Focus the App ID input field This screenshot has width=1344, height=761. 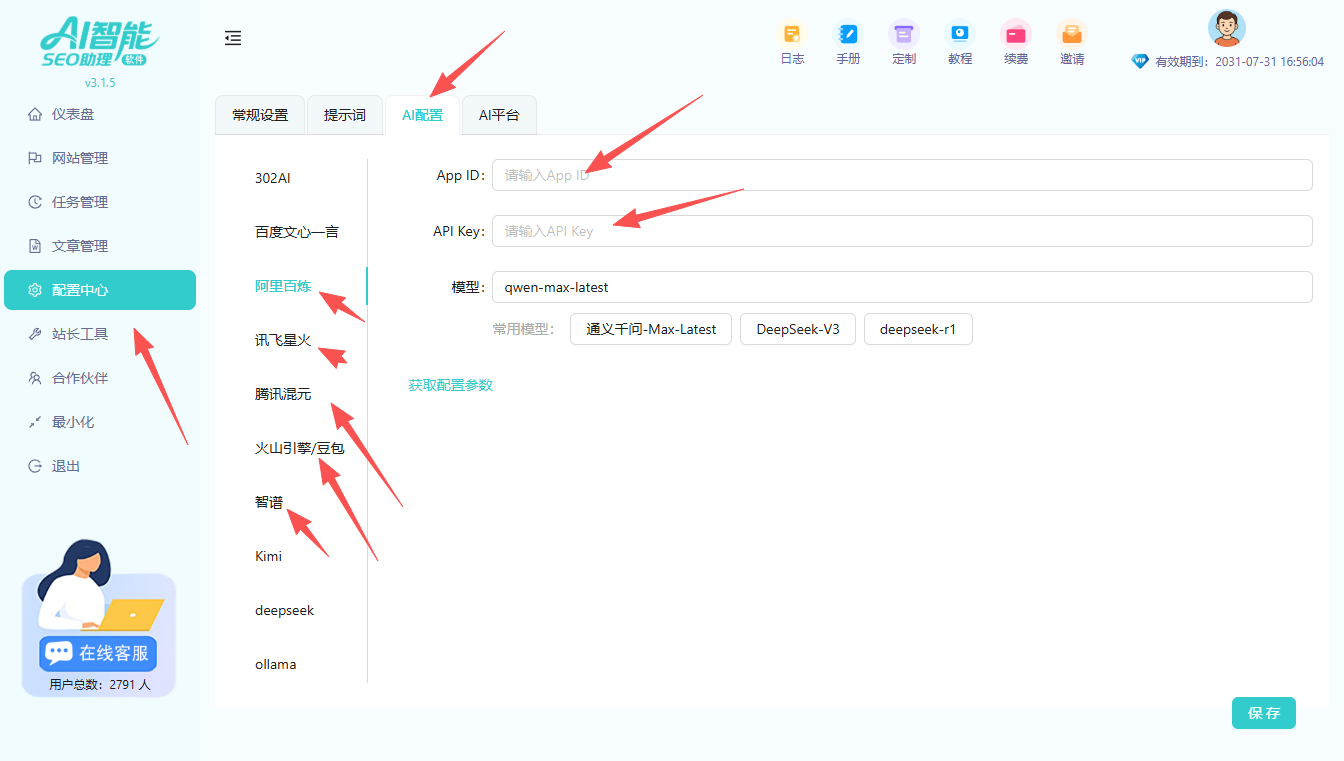[900, 175]
